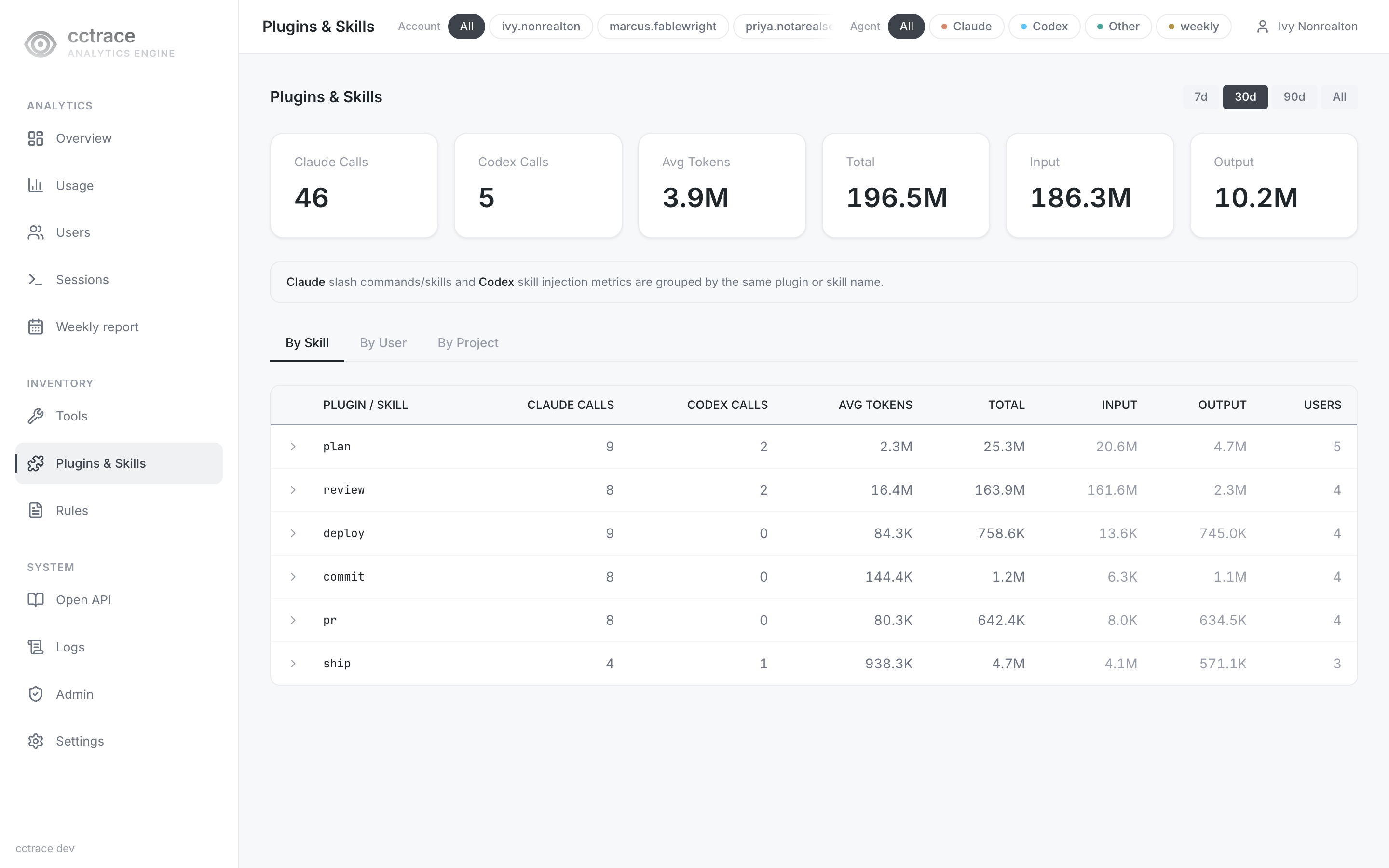Open Weekly report via its calendar icon
Screen dimensions: 1389x868
point(36,326)
